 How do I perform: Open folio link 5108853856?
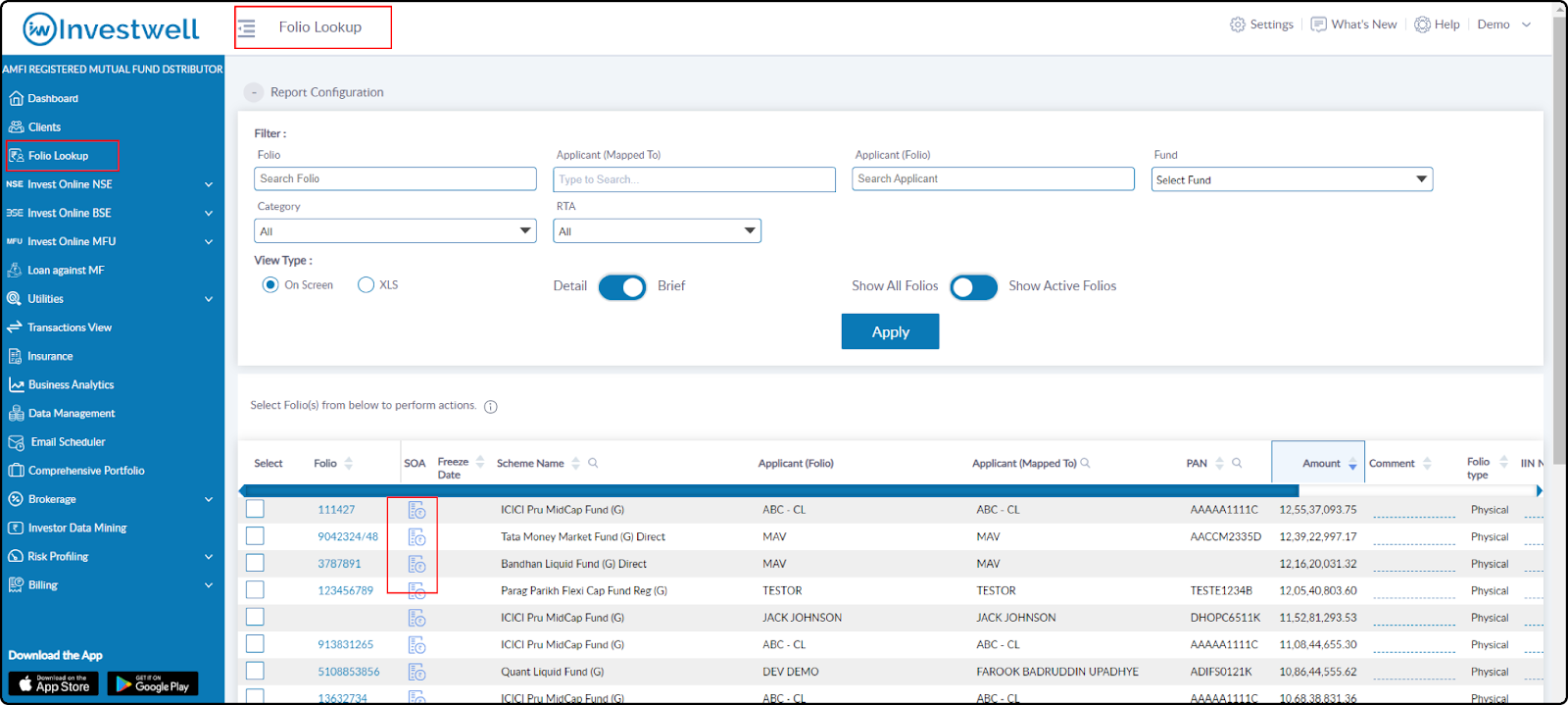tap(349, 672)
